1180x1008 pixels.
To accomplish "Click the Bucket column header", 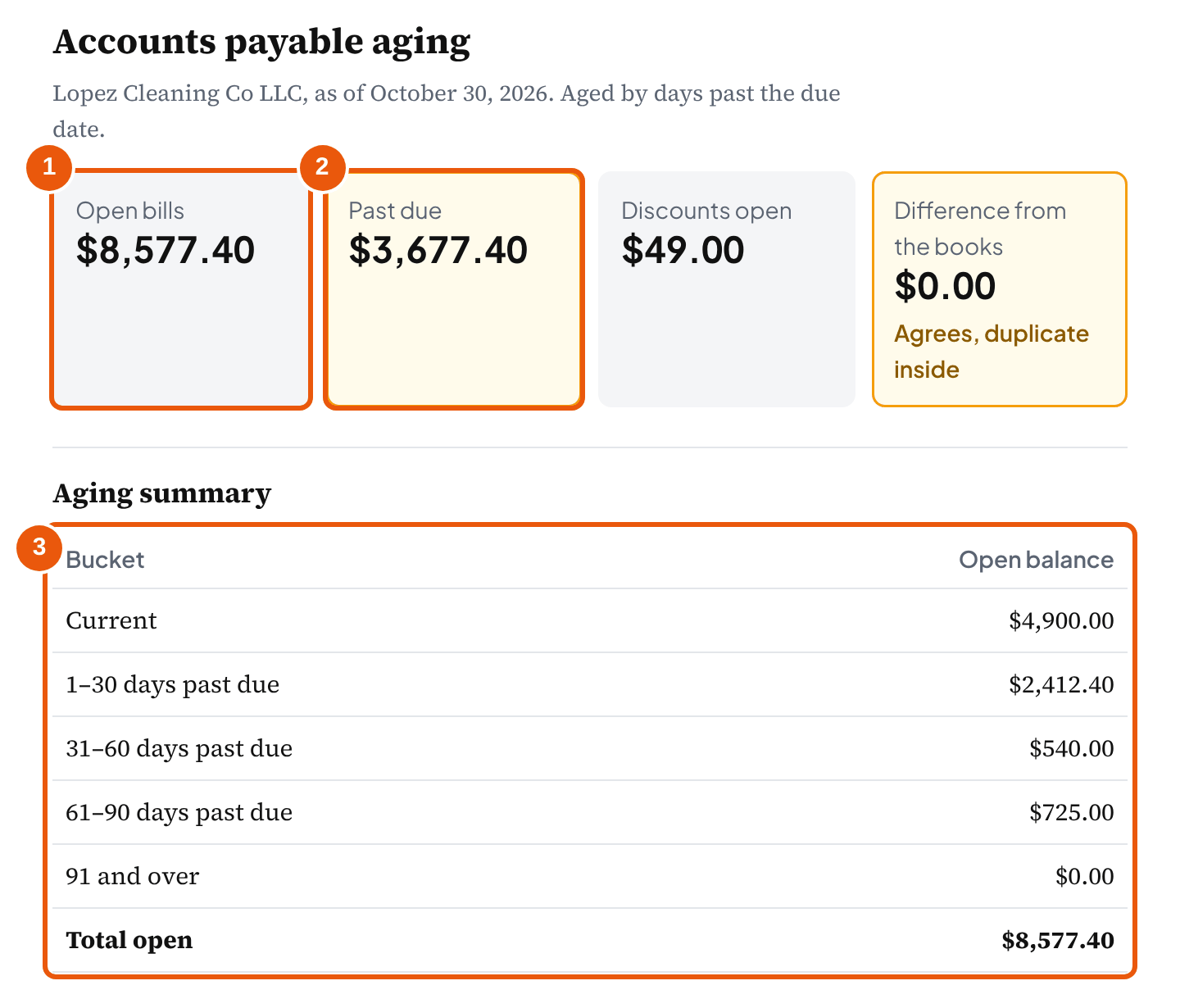I will (105, 560).
